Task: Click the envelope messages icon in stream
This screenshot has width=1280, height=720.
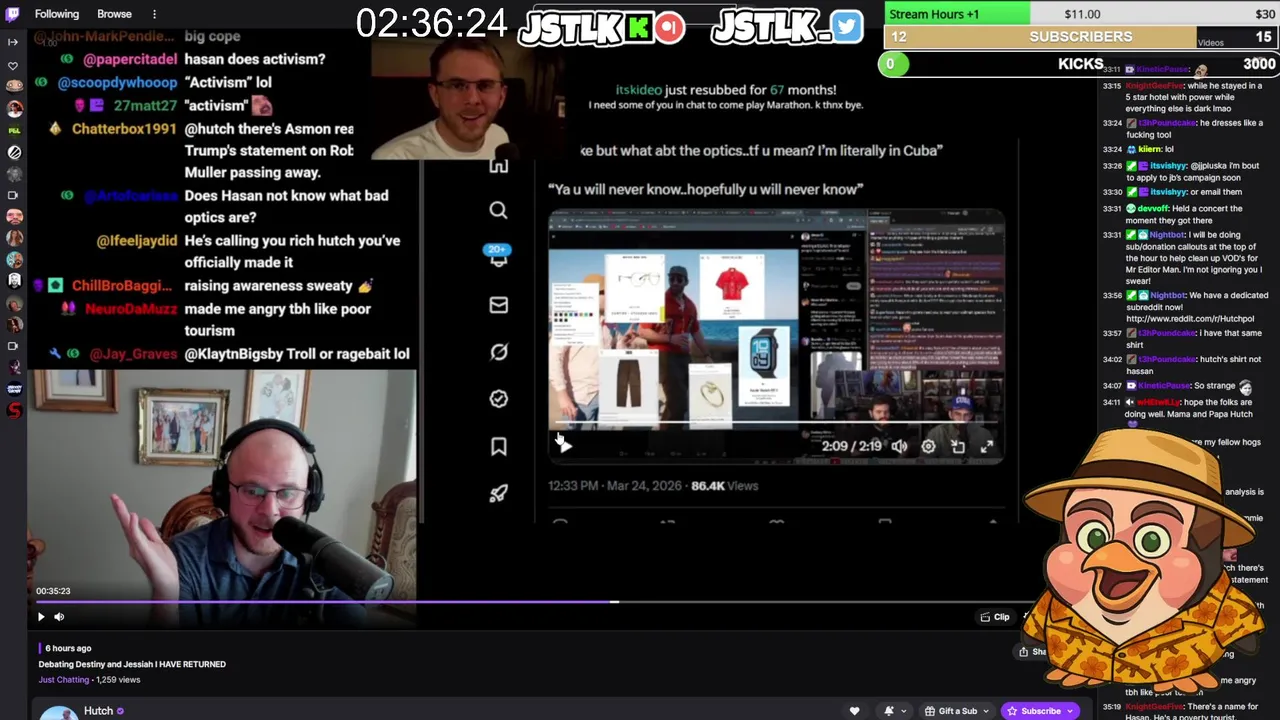Action: (498, 305)
